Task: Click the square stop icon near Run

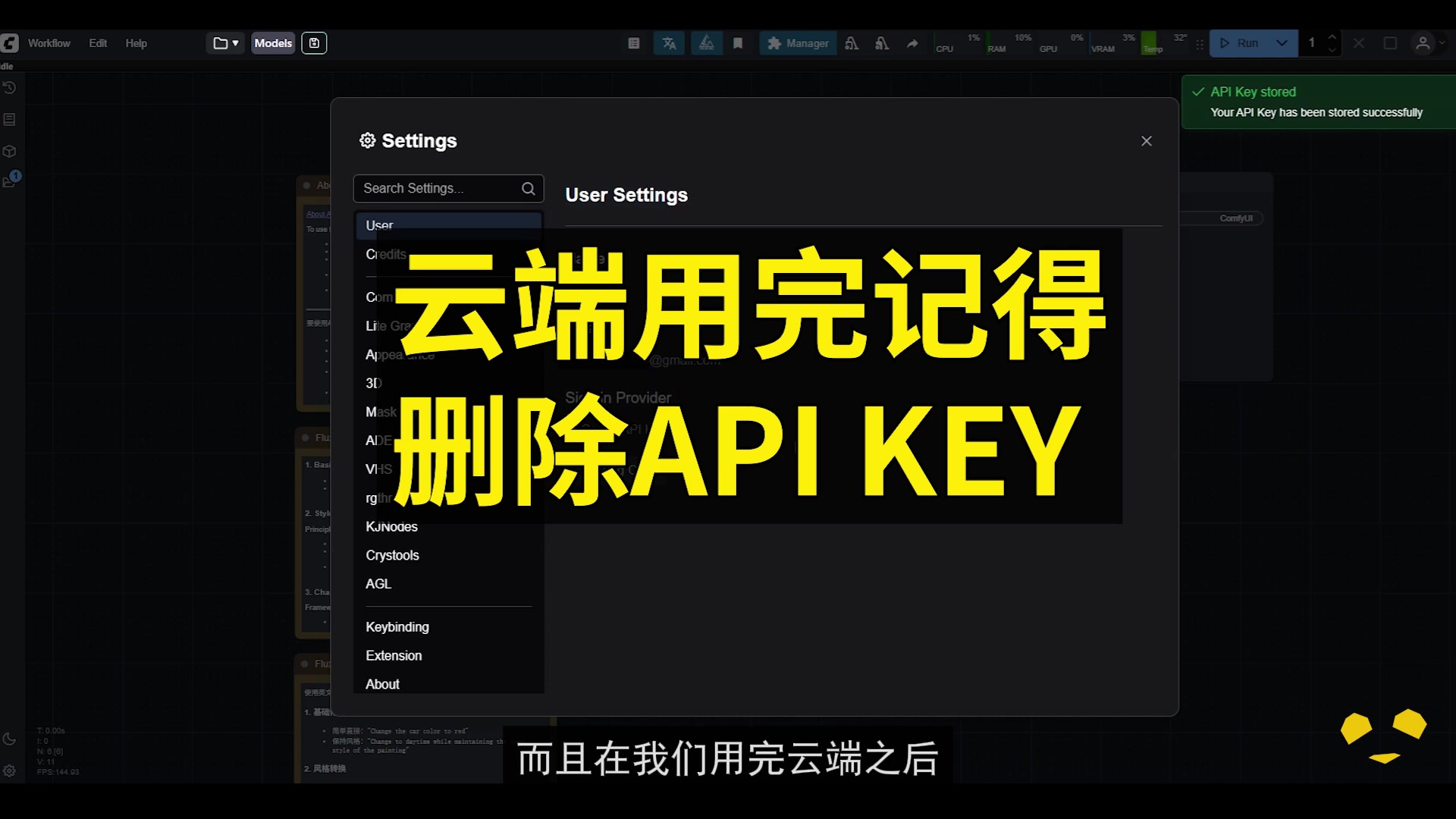Action: (1390, 43)
